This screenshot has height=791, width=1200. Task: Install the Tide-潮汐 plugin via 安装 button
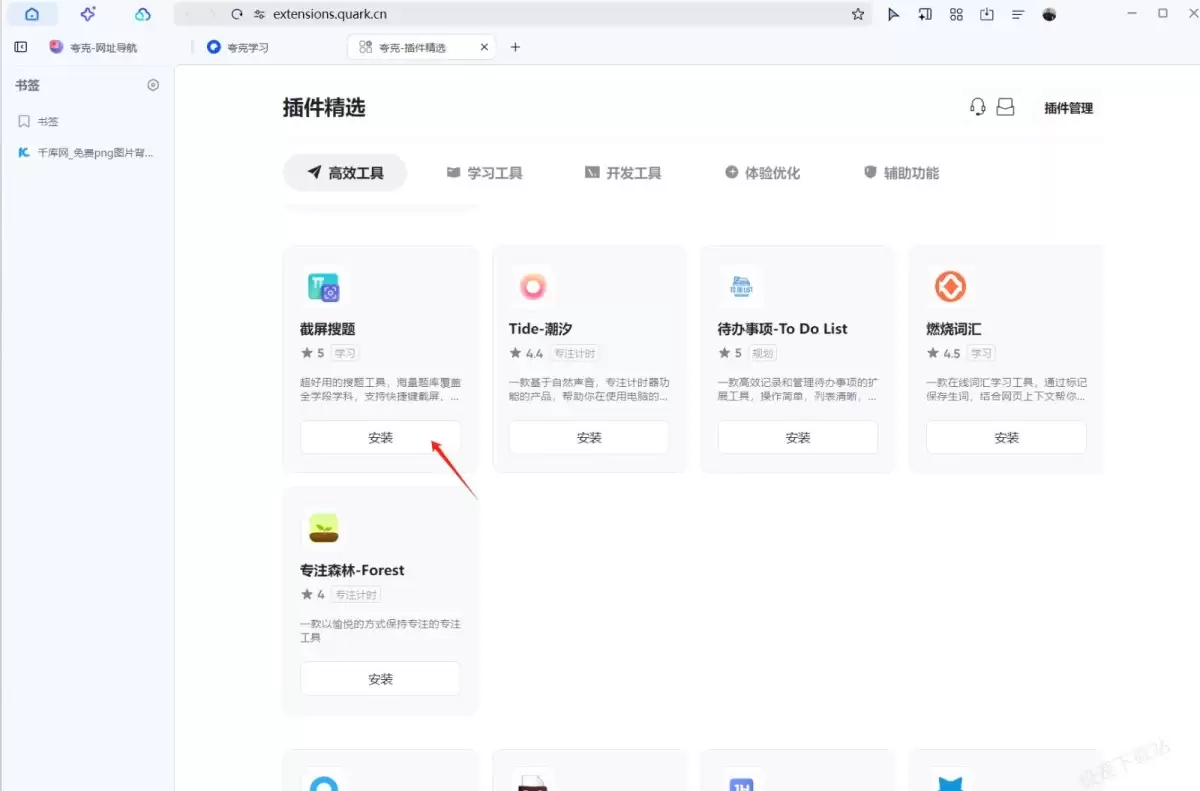tap(588, 437)
